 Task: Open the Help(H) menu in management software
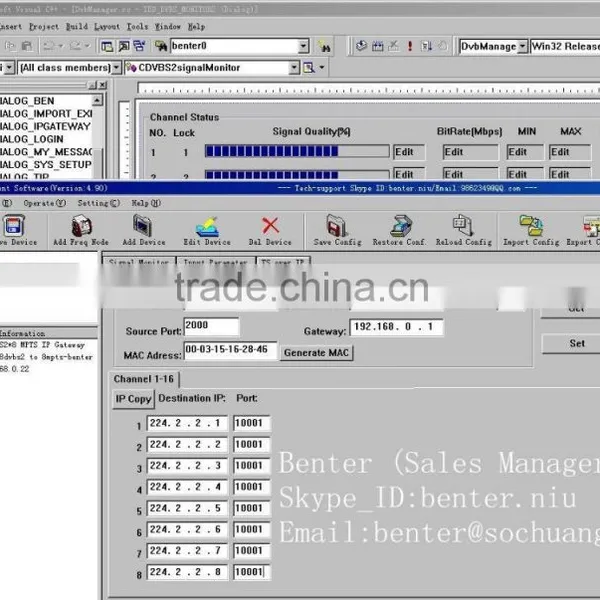click(x=146, y=203)
